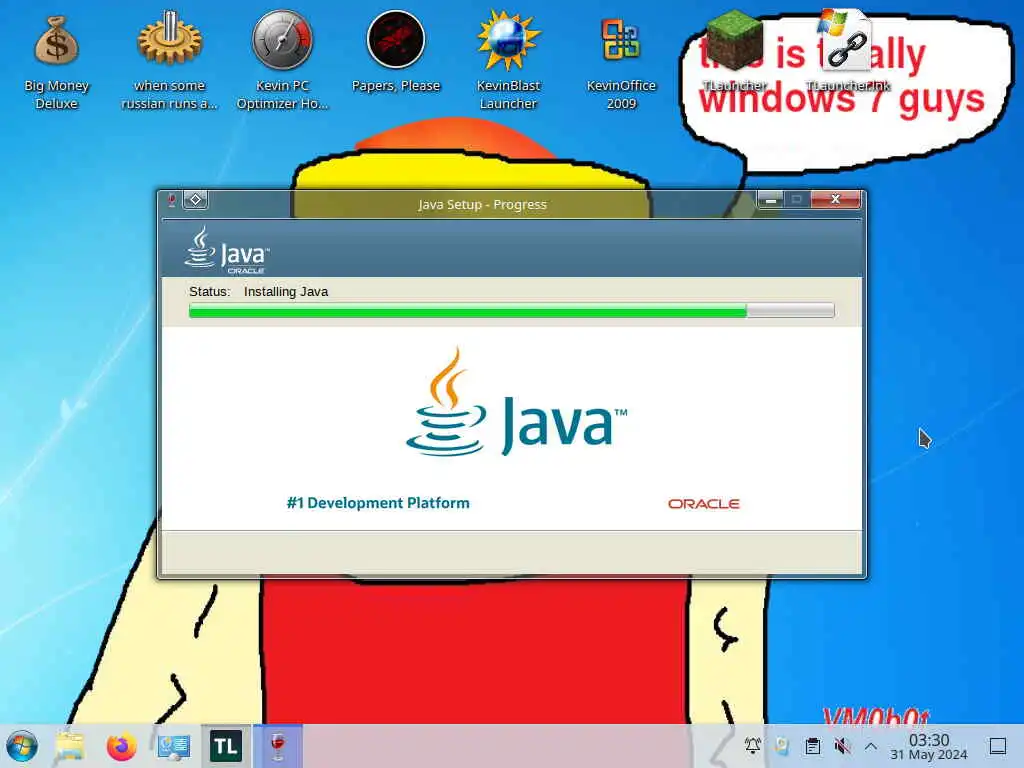Click the colorful tray icon beside the notifications bell
Image resolution: width=1024 pixels, height=768 pixels.
click(782, 746)
